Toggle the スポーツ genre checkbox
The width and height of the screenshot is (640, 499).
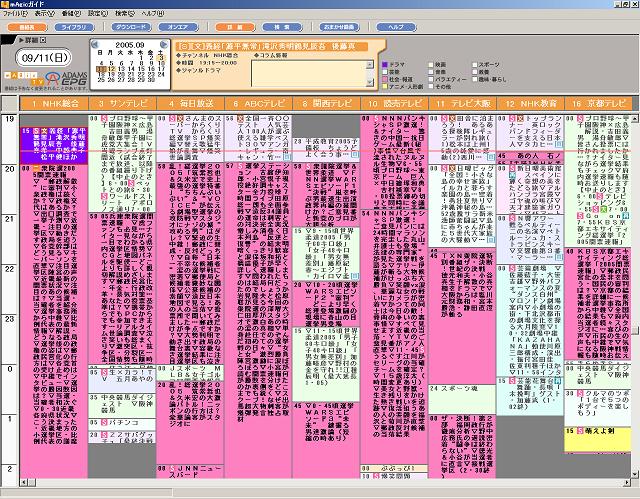pos(475,64)
